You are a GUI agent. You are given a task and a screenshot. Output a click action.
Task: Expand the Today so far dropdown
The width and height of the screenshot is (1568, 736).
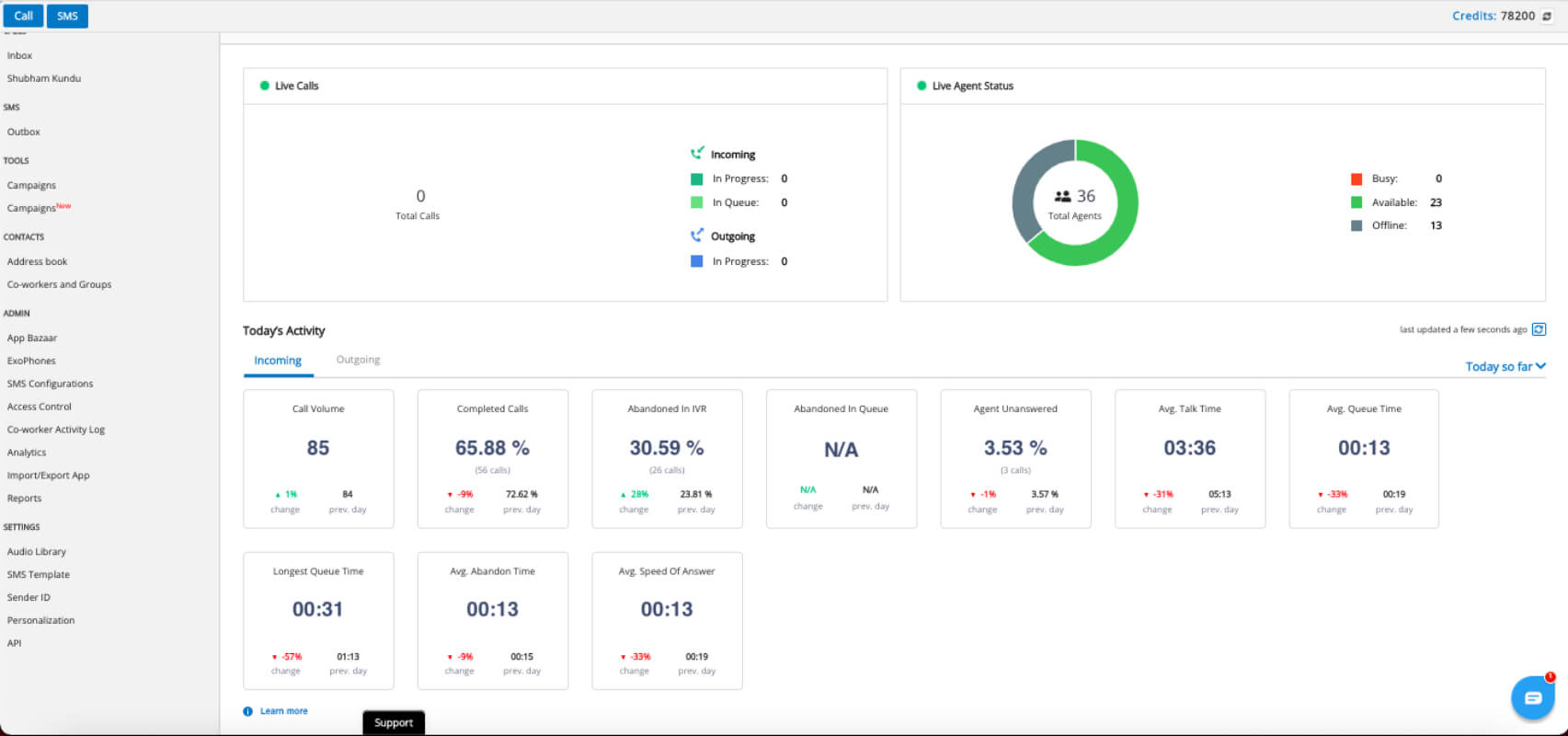point(1505,366)
